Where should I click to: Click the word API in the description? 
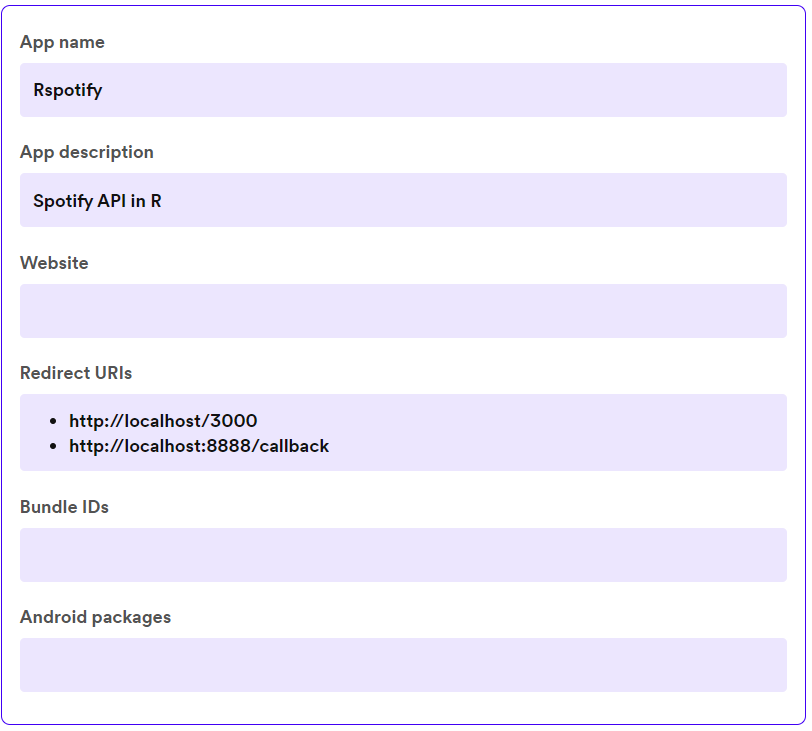coord(111,201)
